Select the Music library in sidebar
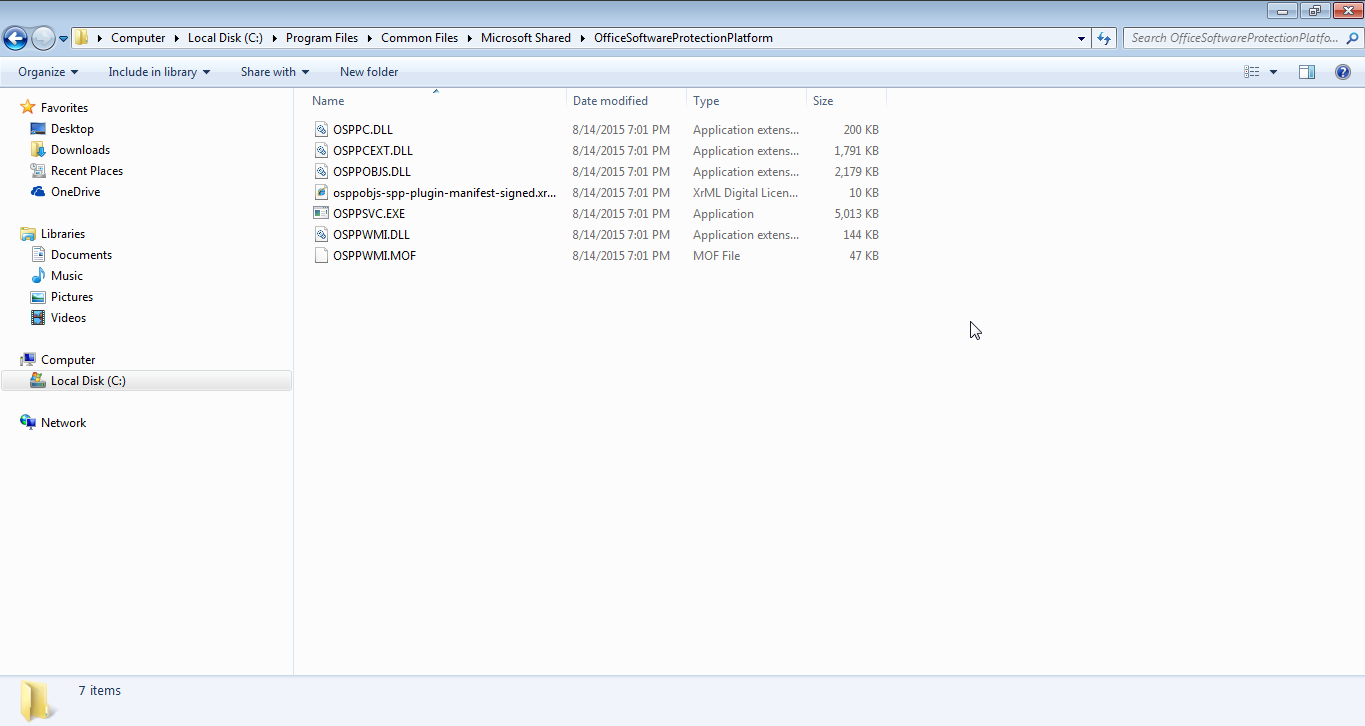 click(x=66, y=276)
